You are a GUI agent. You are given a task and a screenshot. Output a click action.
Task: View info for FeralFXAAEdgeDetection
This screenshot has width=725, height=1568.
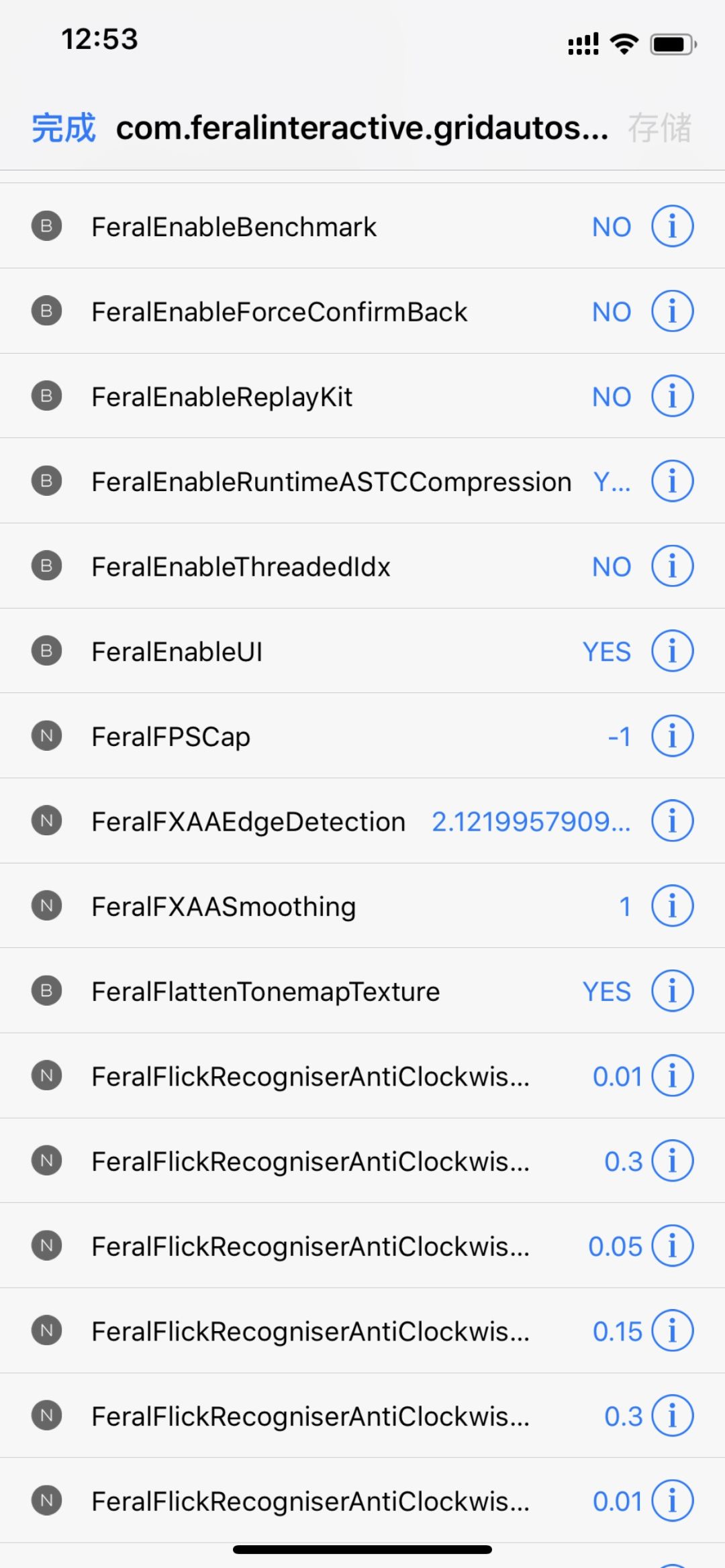(x=672, y=821)
